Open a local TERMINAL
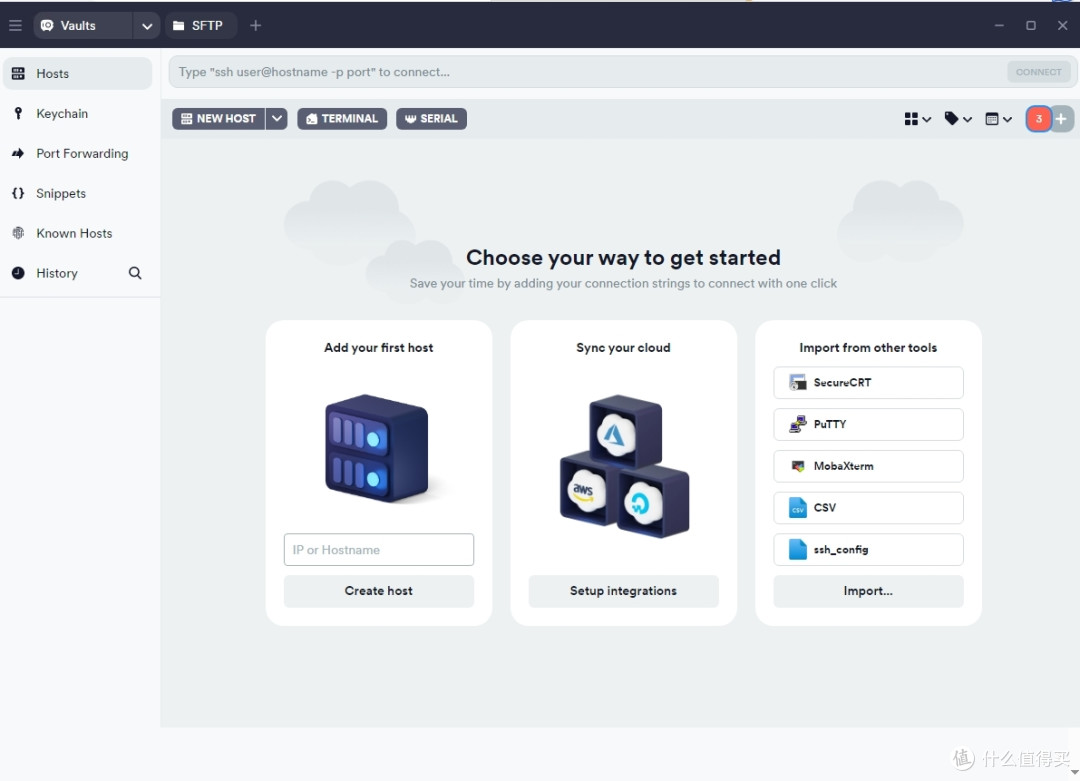The image size is (1080, 781). click(342, 118)
